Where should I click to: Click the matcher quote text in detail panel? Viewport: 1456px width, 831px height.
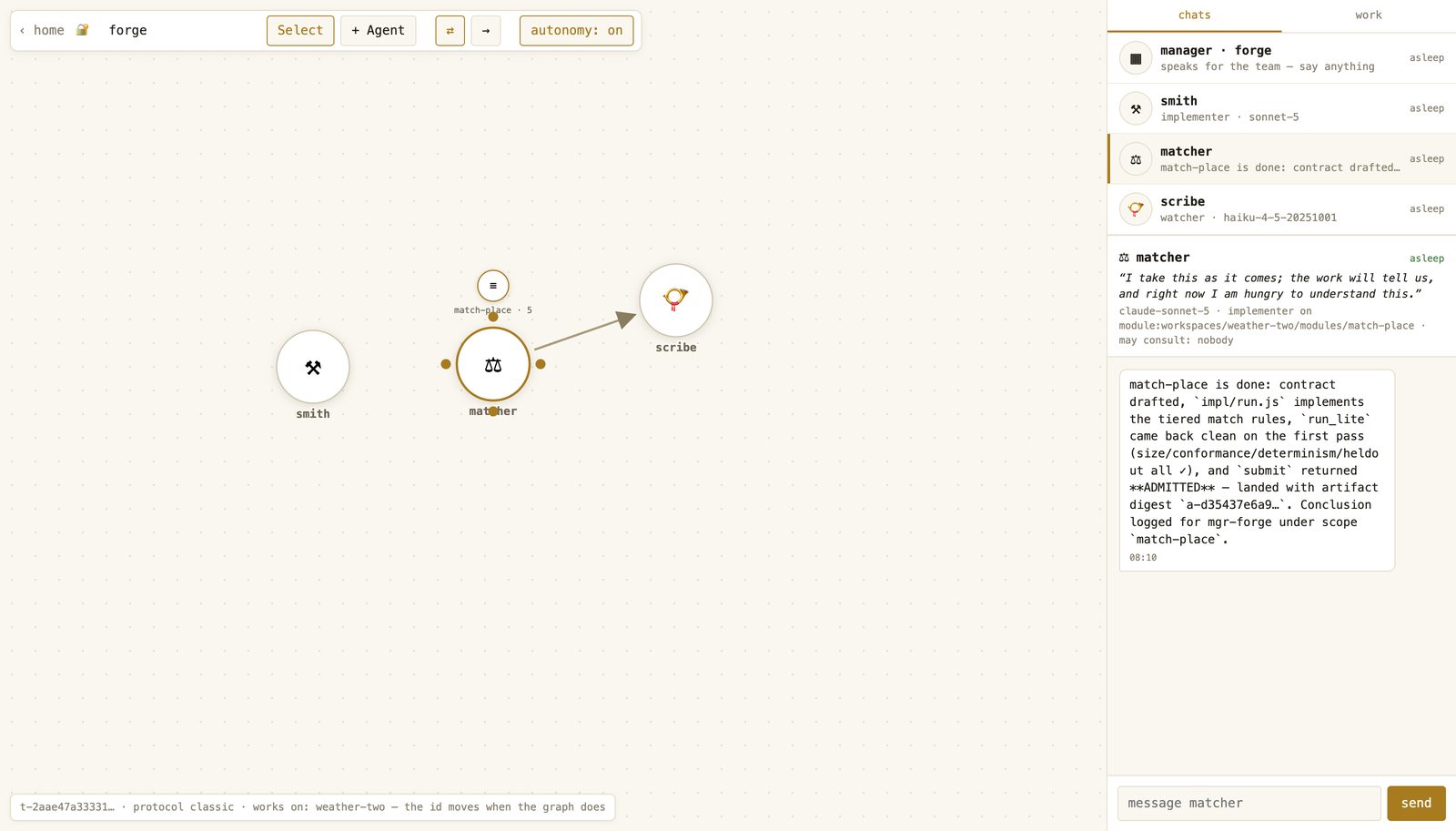(1276, 286)
